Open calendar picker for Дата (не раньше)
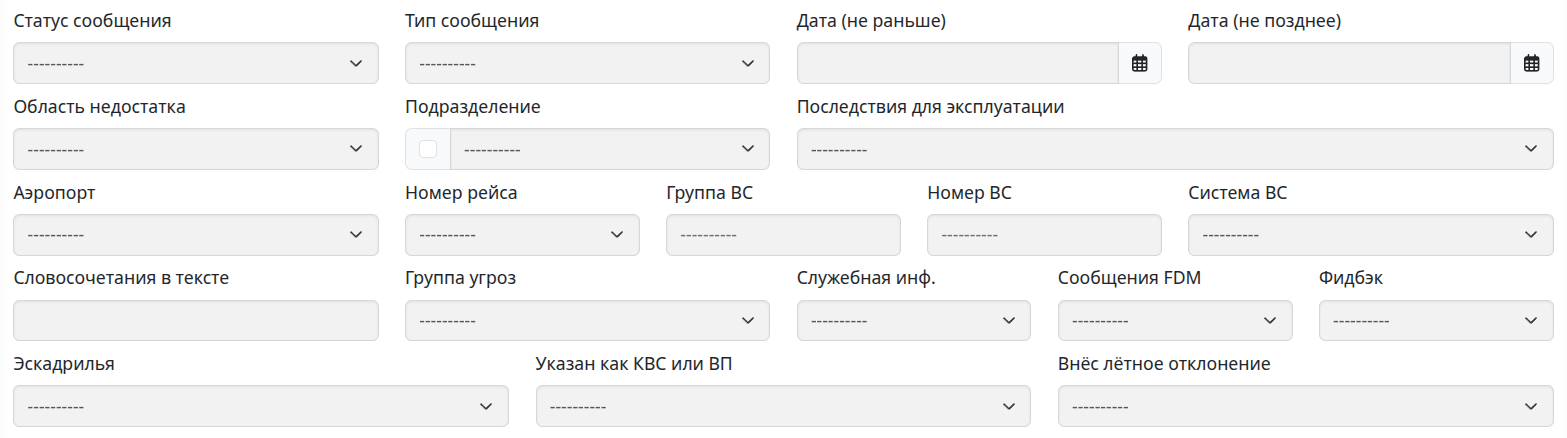This screenshot has height=438, width=1567. point(1139,63)
